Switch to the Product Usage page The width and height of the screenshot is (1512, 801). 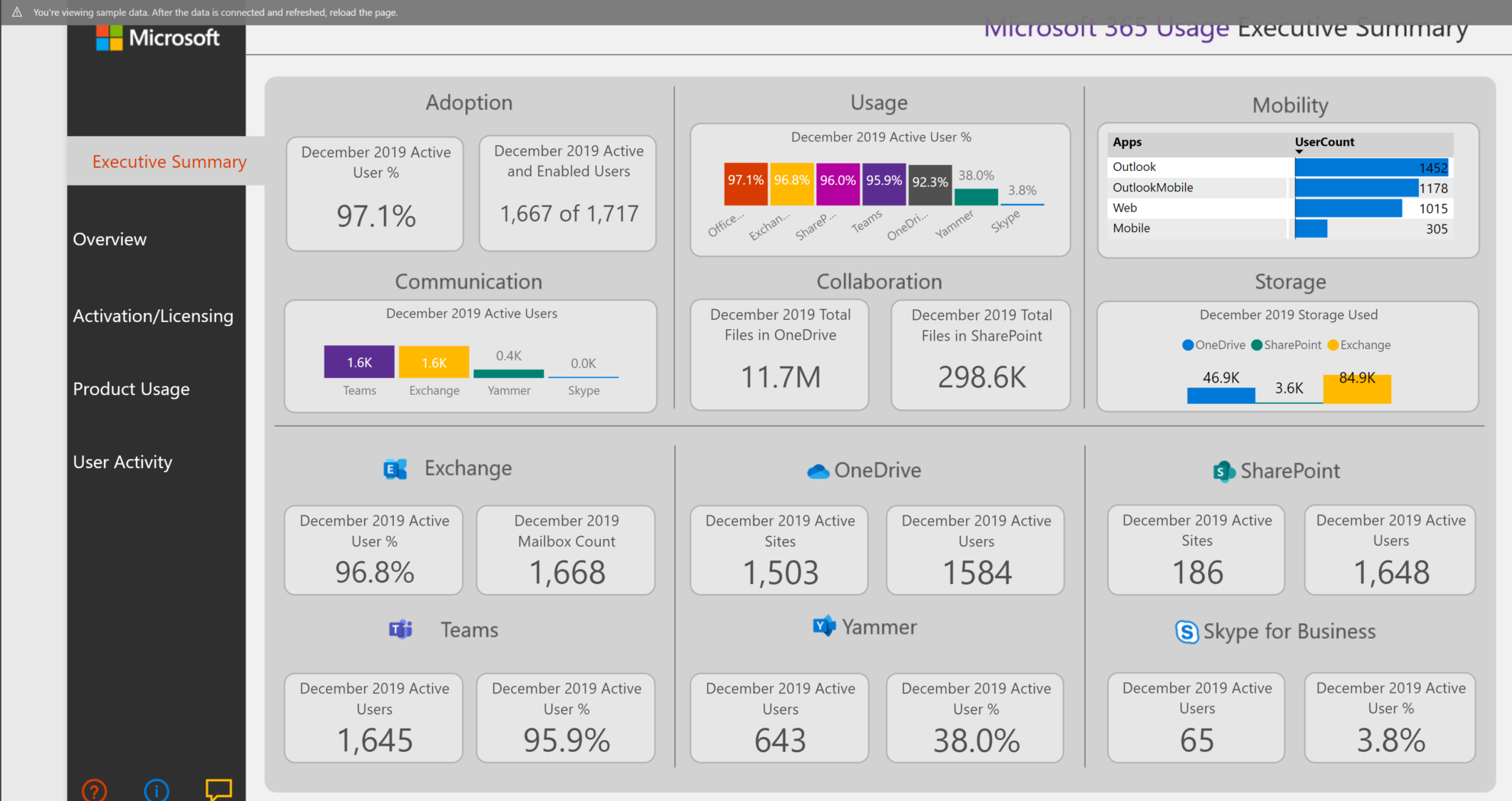click(x=131, y=389)
